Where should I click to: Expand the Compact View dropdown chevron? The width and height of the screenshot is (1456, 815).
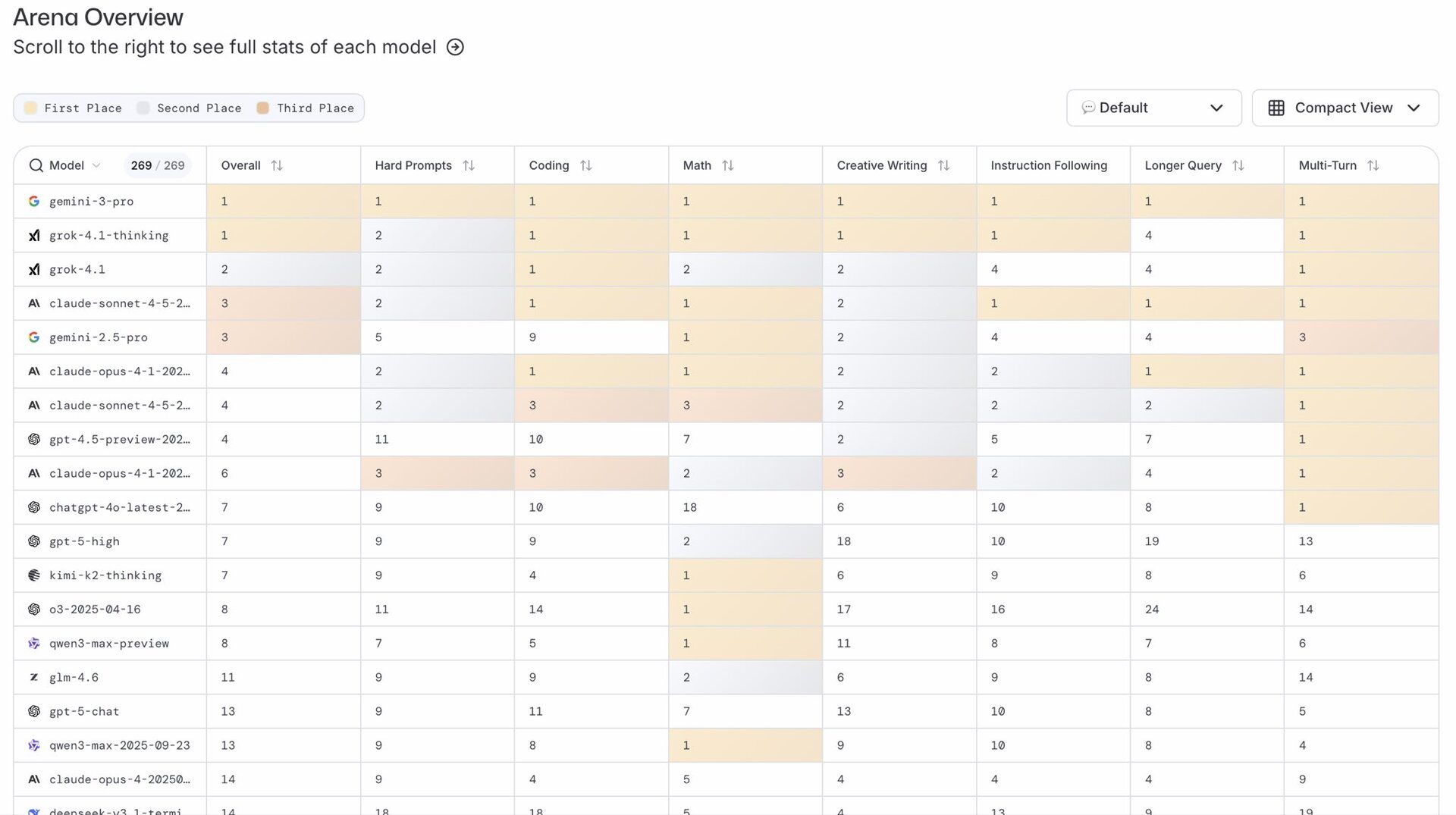point(1414,108)
